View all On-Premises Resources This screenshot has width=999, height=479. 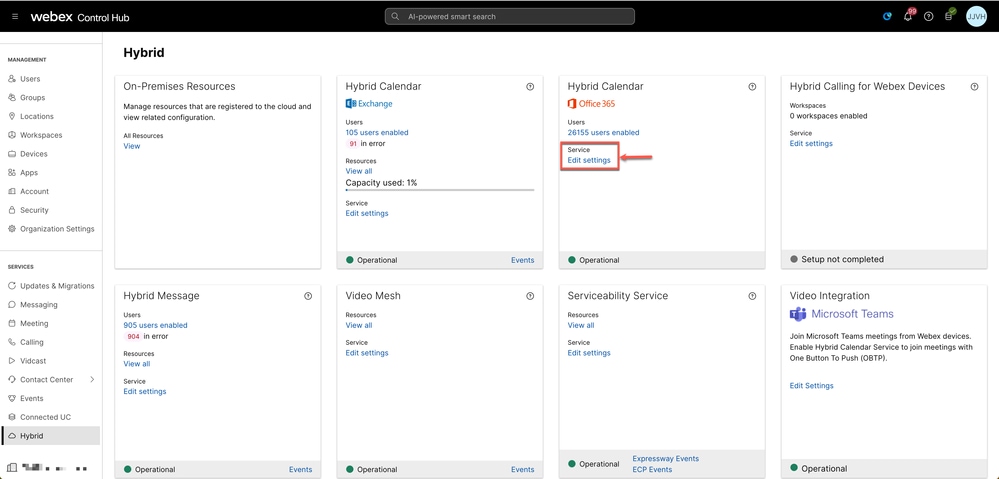132,146
